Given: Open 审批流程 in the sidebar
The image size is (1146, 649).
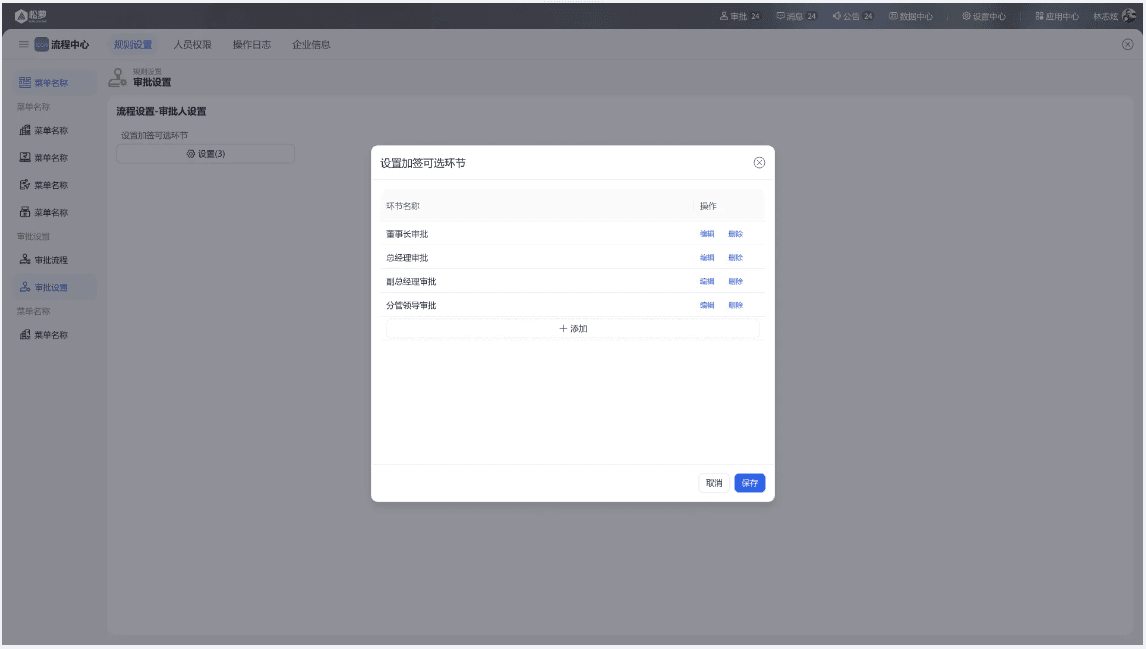Looking at the screenshot, I should 53,259.
